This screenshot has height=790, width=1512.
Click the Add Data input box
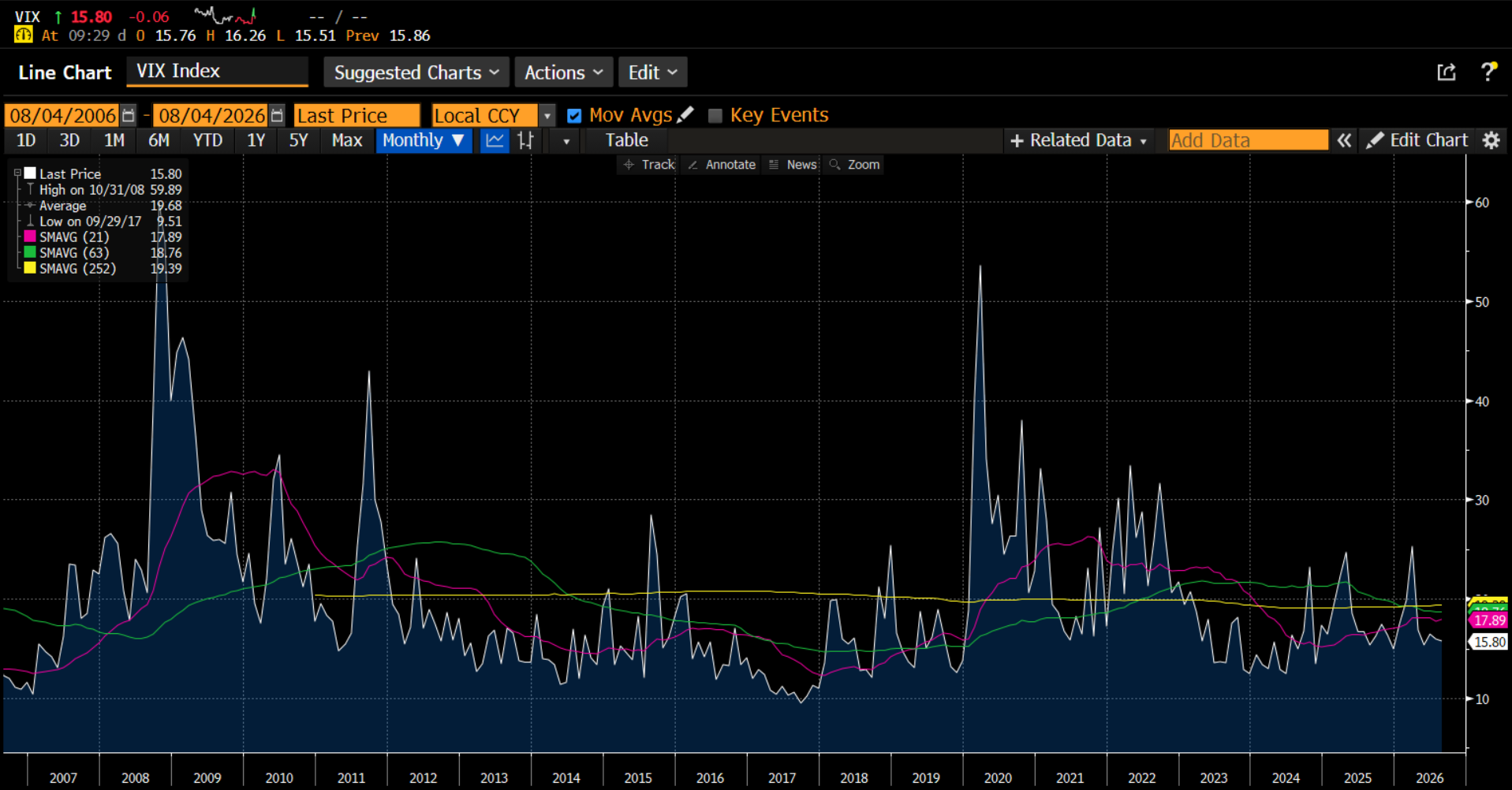tap(1248, 140)
